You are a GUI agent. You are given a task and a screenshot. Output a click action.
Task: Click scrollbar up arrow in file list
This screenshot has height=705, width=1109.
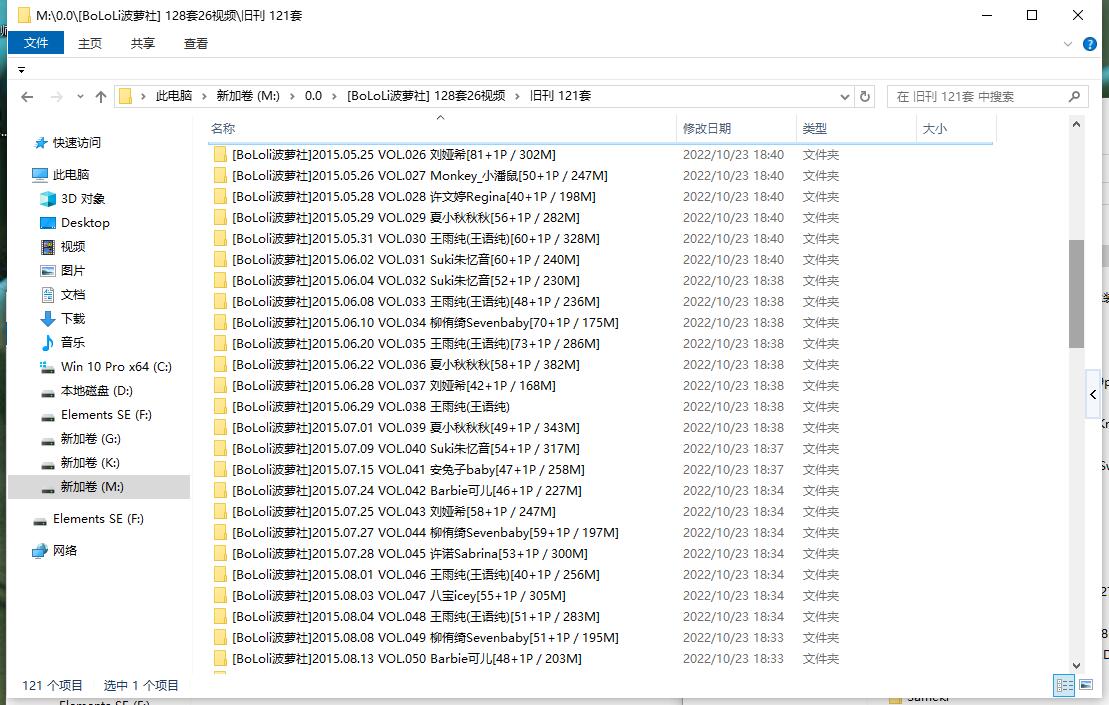click(1076, 124)
